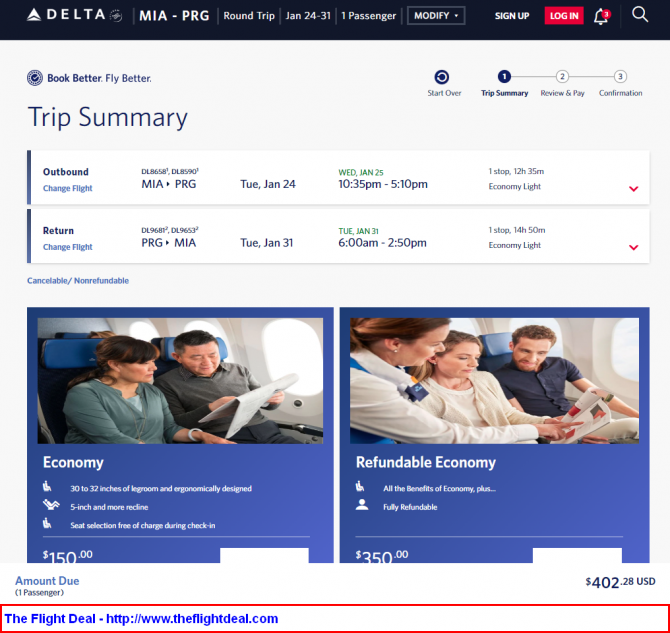
Task: Click the Start Over circular arrow icon
Action: click(441, 77)
